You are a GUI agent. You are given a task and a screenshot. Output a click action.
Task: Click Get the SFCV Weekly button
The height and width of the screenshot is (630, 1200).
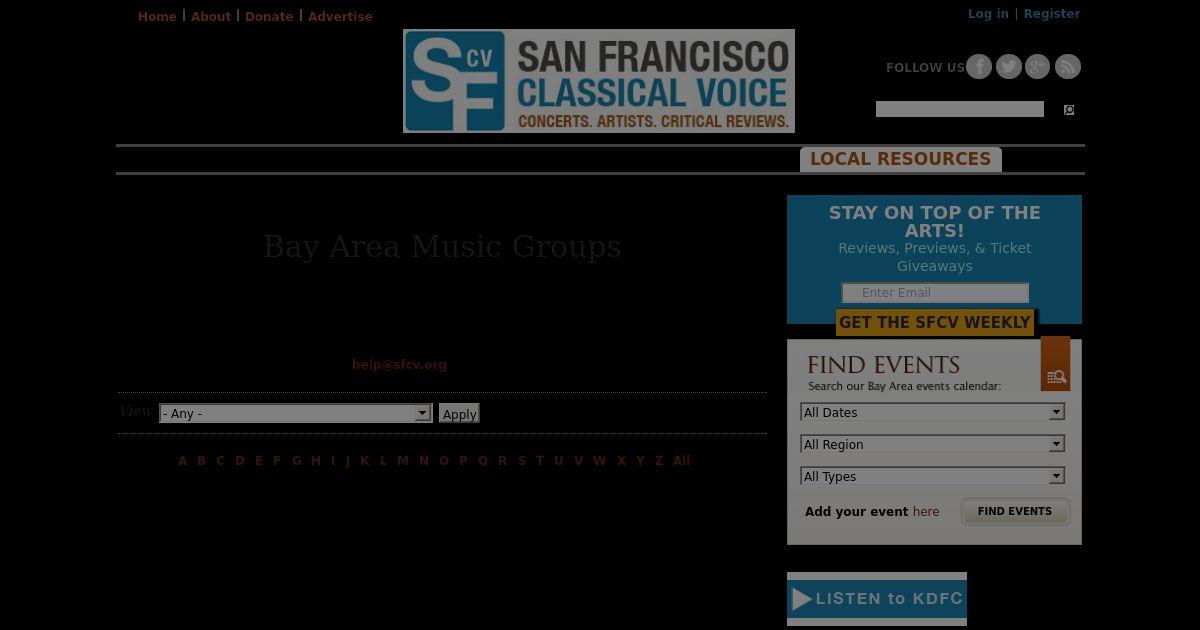[935, 322]
